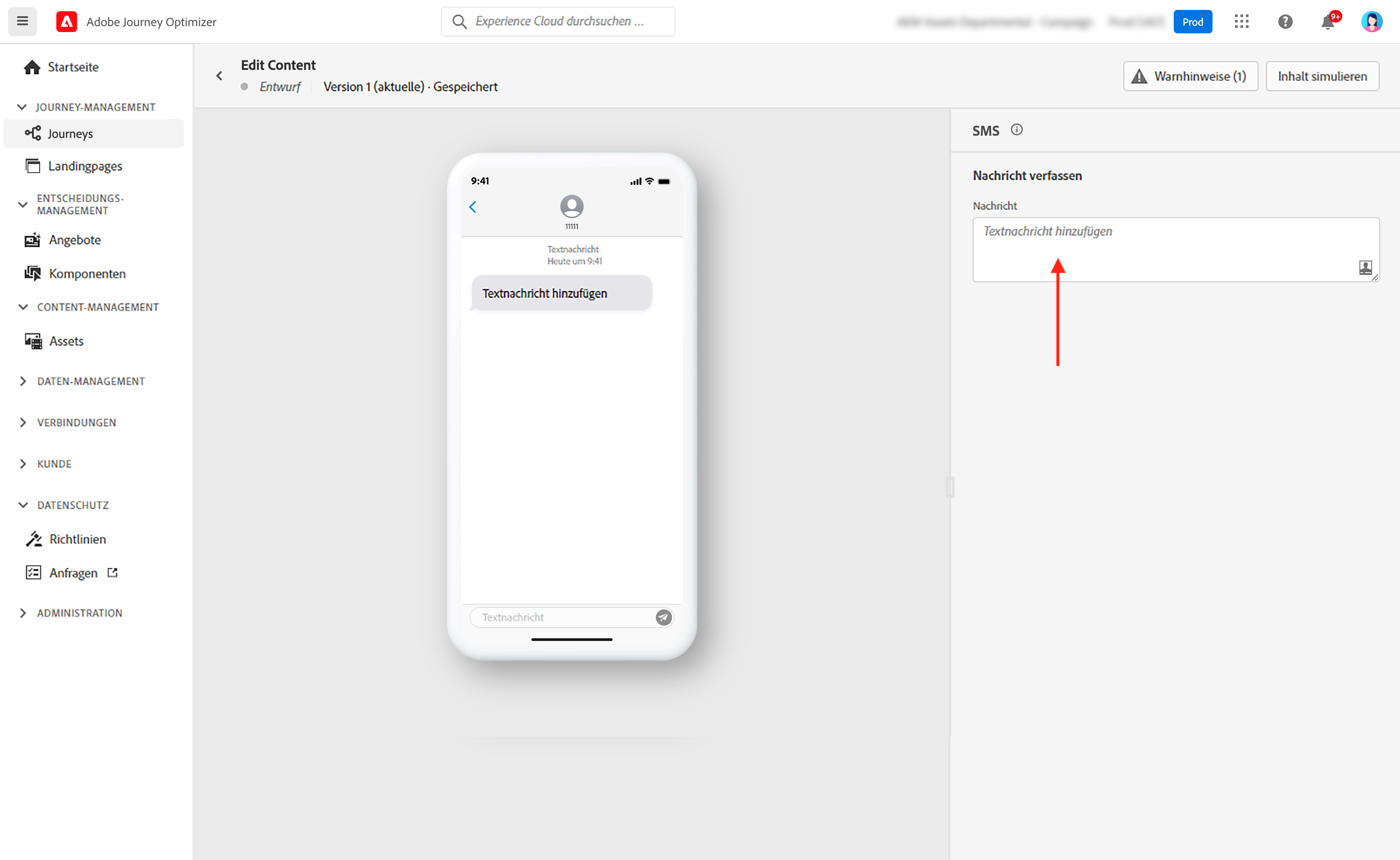Click the back arrow beside Edit Content
This screenshot has height=860, width=1400.
point(220,76)
